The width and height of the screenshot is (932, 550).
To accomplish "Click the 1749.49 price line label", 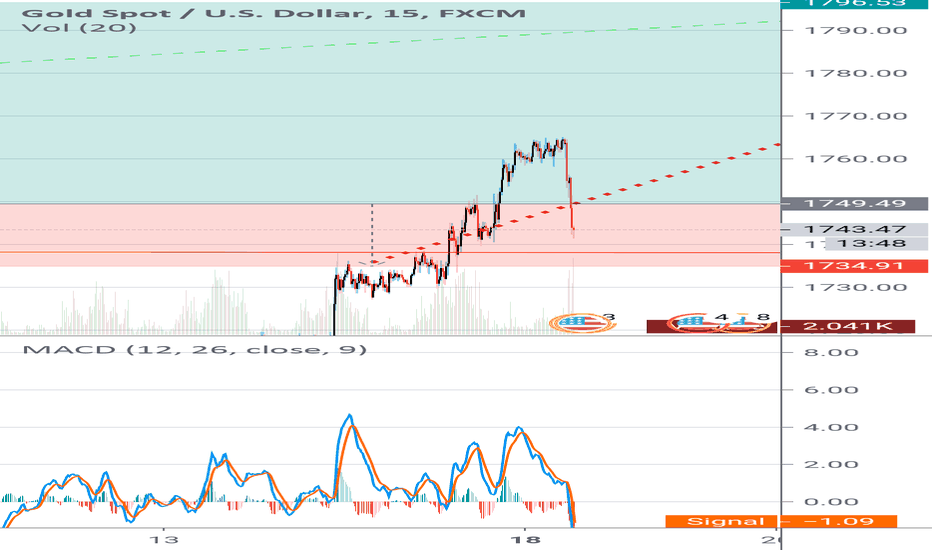I will coord(855,203).
